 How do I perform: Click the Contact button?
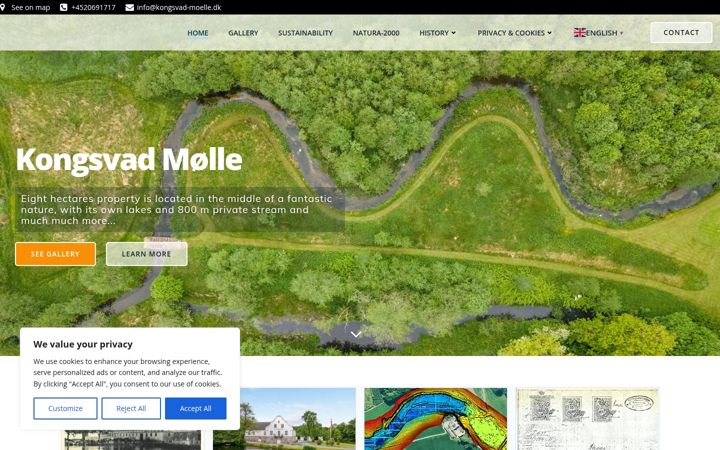(681, 33)
